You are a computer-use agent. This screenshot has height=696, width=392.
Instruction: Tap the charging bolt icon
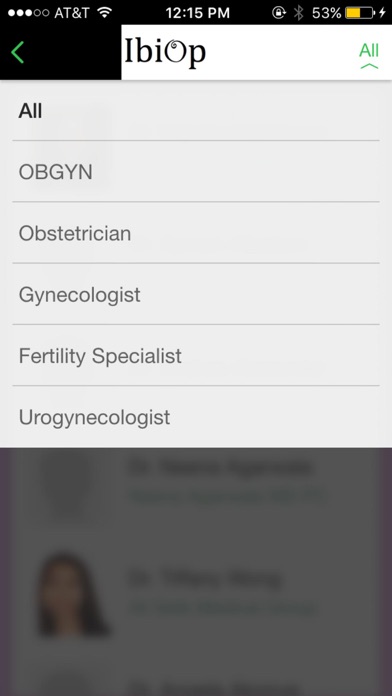coord(382,12)
